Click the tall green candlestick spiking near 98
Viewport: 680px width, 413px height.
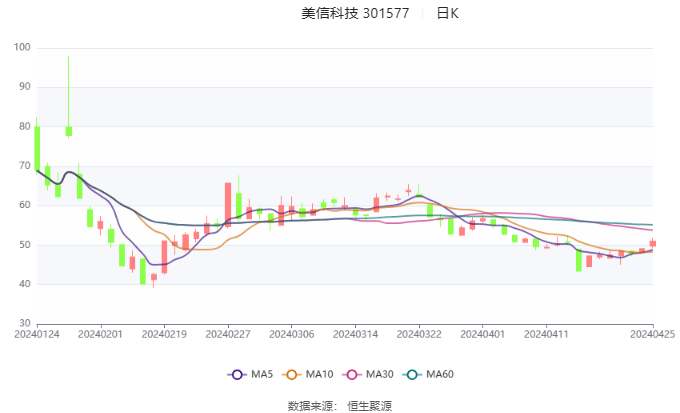[69, 97]
